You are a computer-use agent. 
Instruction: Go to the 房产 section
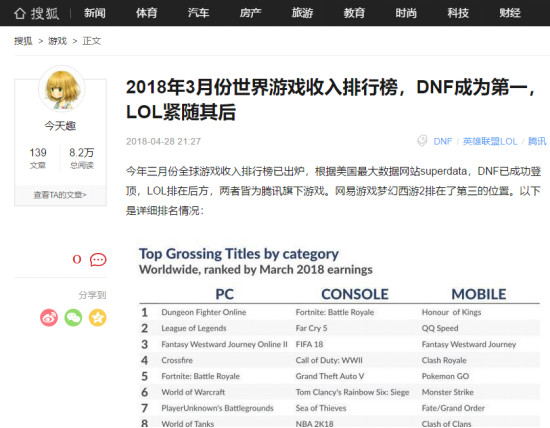click(250, 13)
